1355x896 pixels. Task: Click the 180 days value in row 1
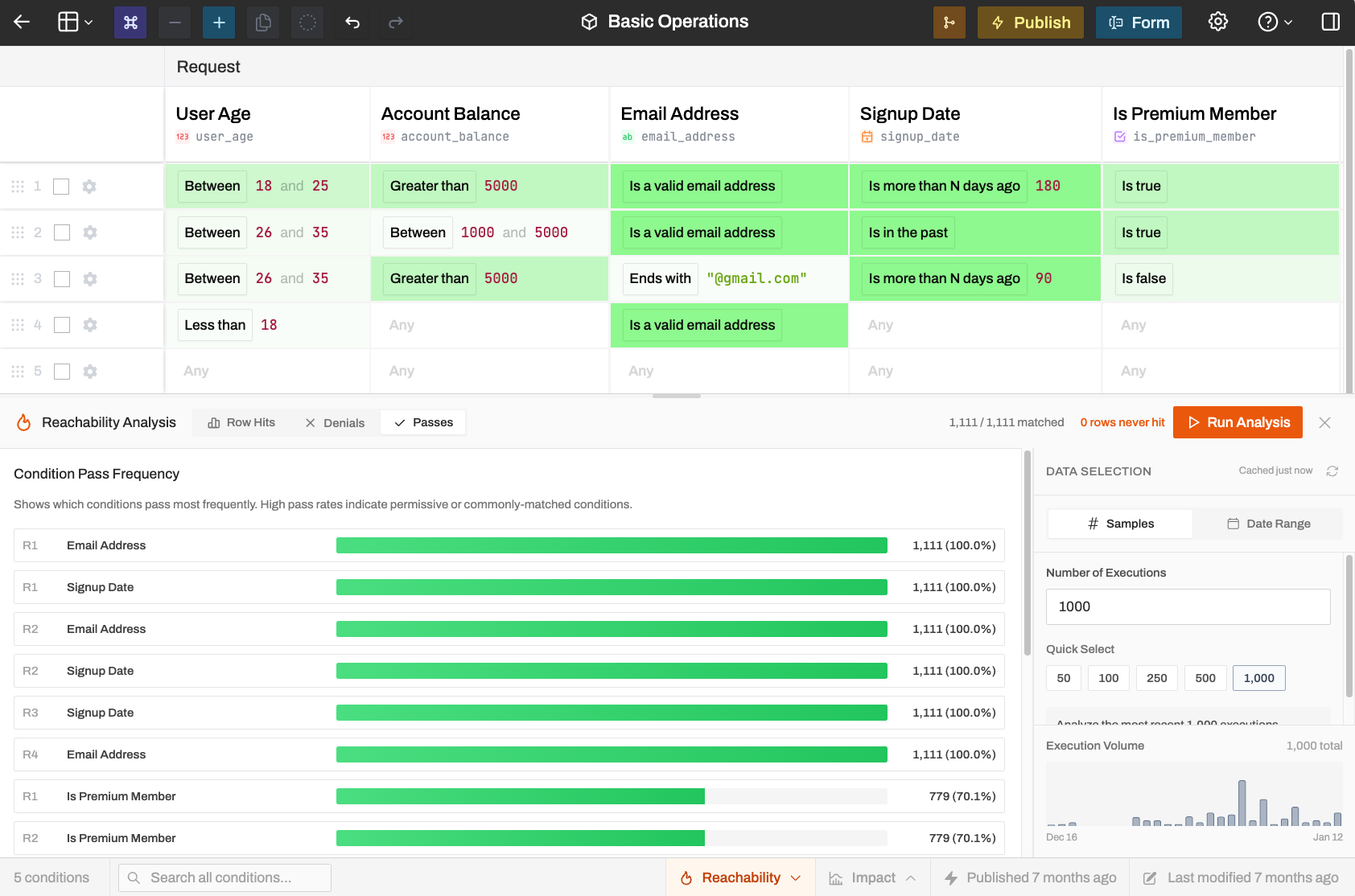pyautogui.click(x=1048, y=186)
